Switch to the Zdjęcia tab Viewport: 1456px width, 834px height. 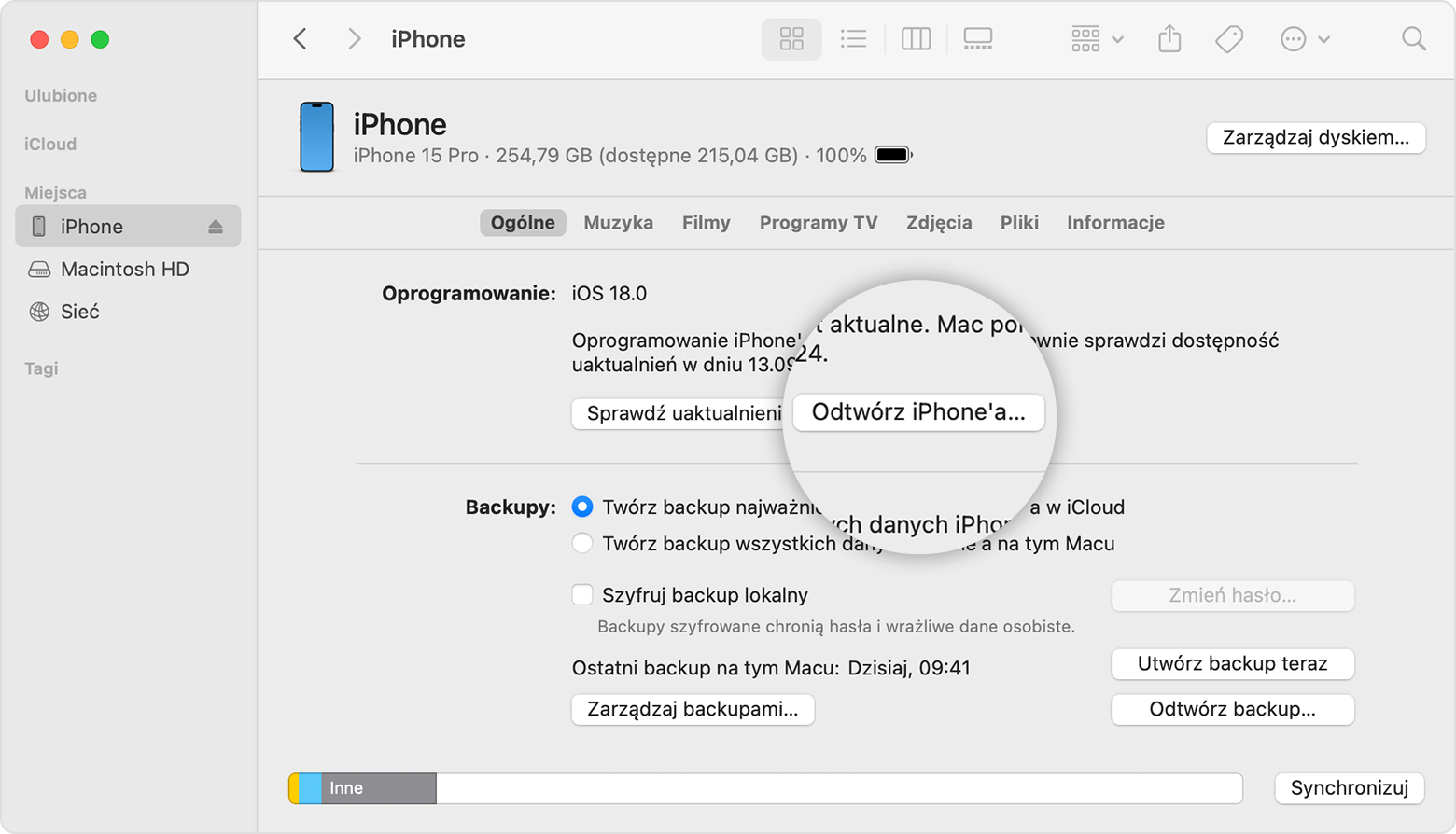pos(939,223)
